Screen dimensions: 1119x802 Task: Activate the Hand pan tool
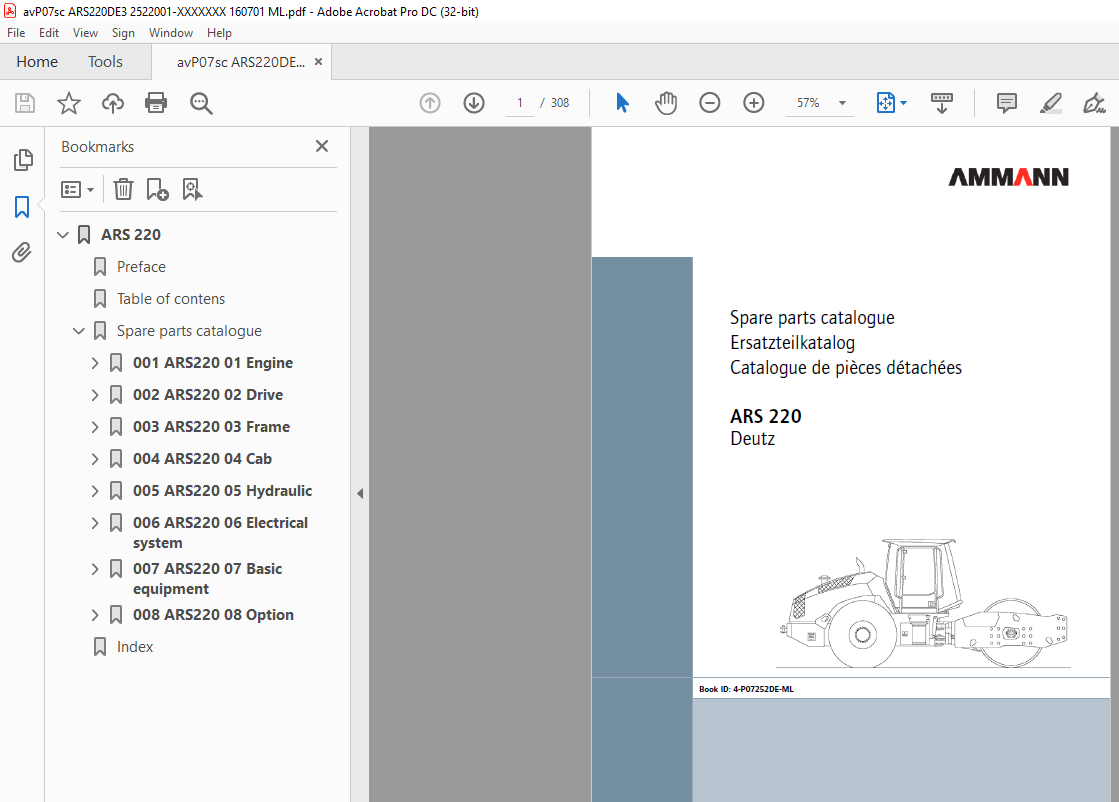666,103
